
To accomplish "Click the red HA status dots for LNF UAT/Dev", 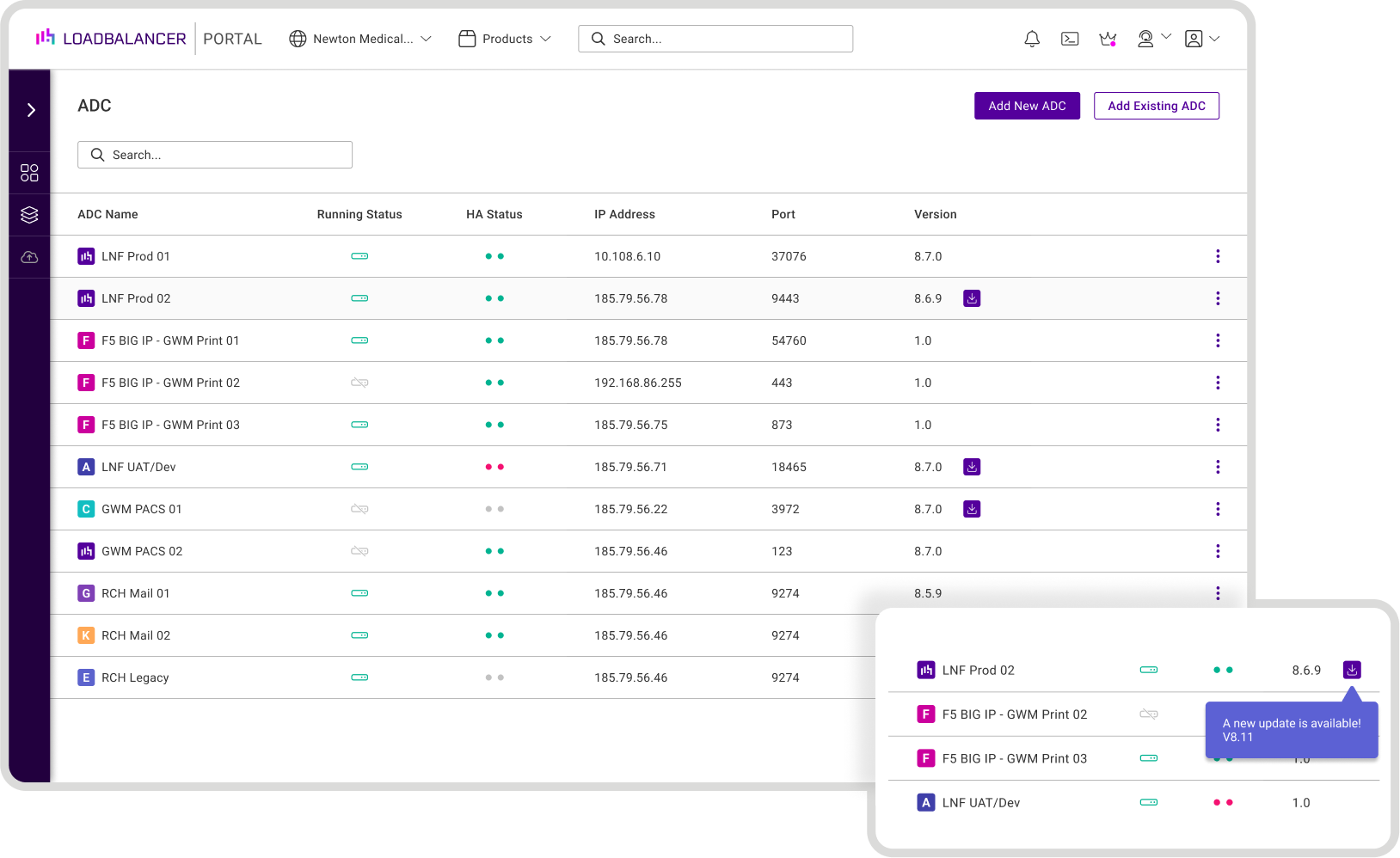I will [494, 467].
